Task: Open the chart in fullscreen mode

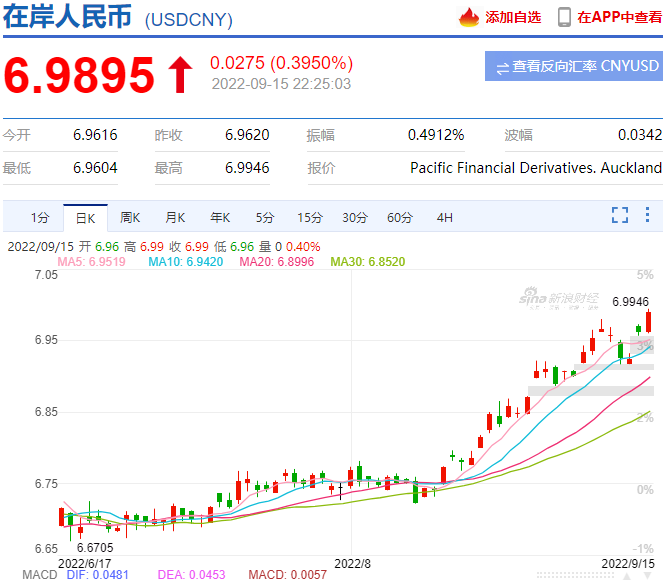Action: (620, 215)
